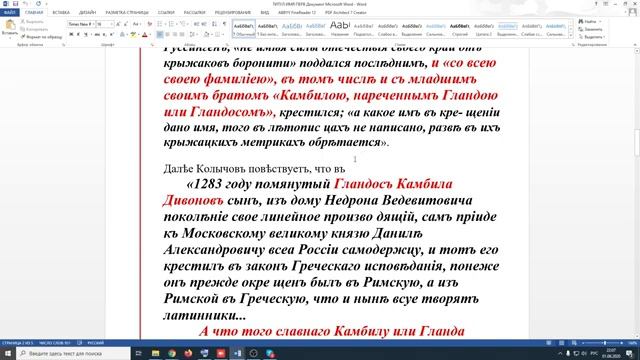Switch to the ДИЗАЙН tab
This screenshot has width=640, height=360.
coord(87,13)
